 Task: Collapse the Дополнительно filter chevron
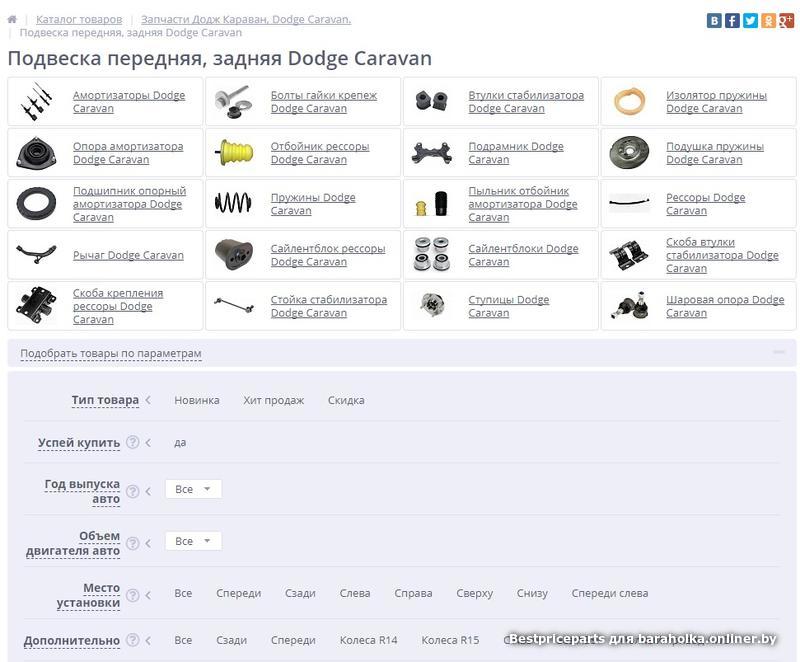point(148,640)
